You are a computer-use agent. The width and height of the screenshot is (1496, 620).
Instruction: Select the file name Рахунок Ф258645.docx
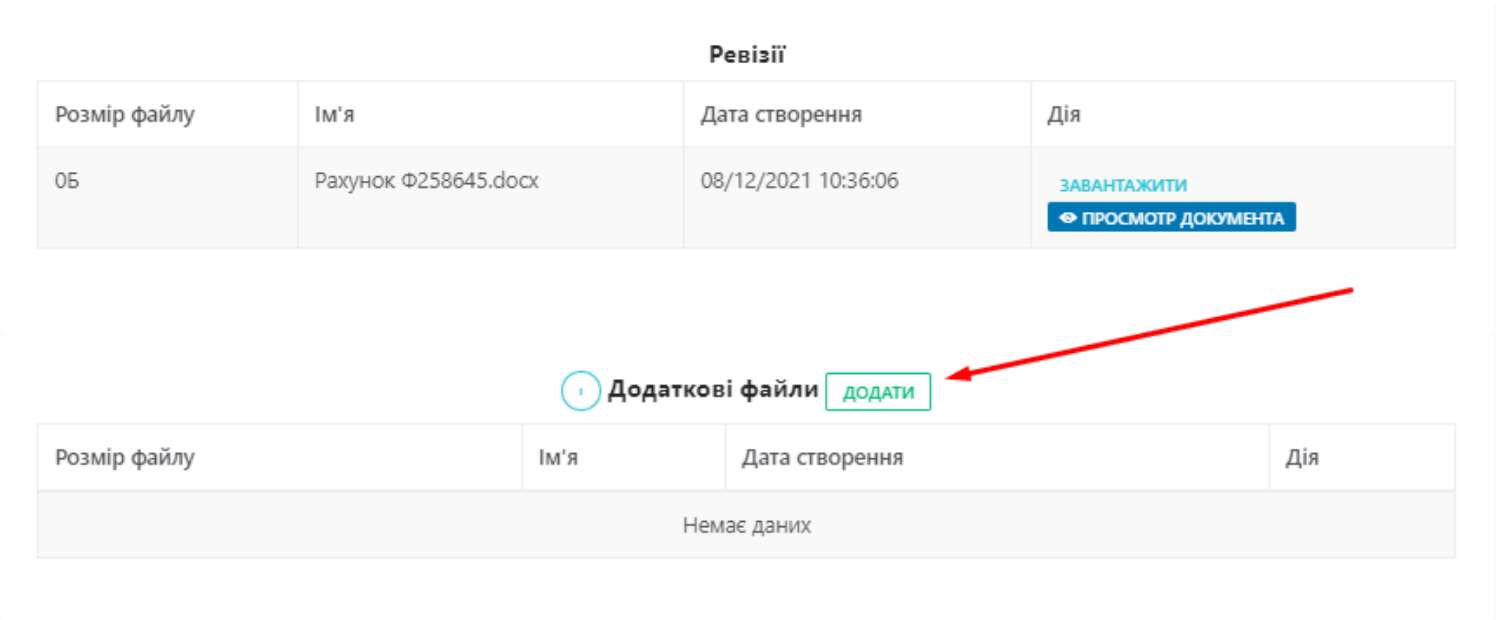pos(426,182)
